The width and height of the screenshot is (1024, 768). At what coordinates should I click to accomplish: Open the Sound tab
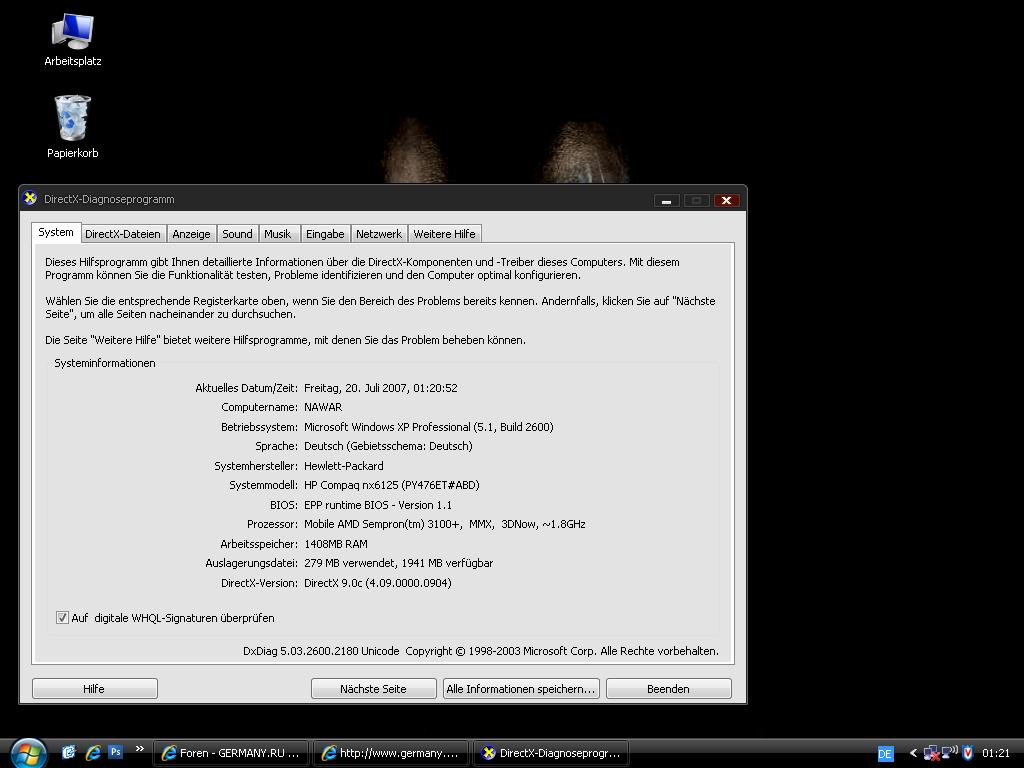(x=237, y=234)
